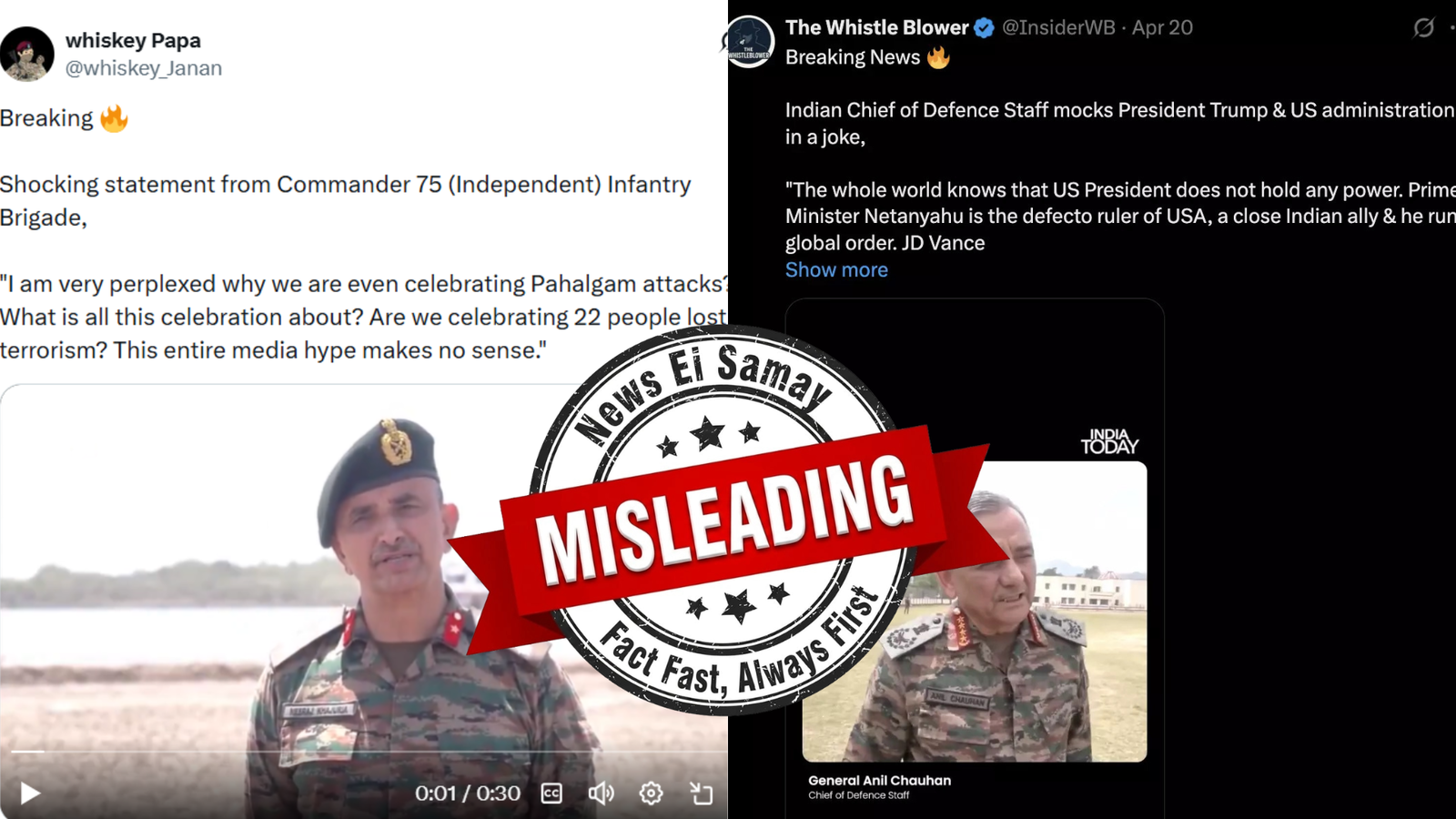Open the General Anil Chauhan video thumbnail

(975, 612)
